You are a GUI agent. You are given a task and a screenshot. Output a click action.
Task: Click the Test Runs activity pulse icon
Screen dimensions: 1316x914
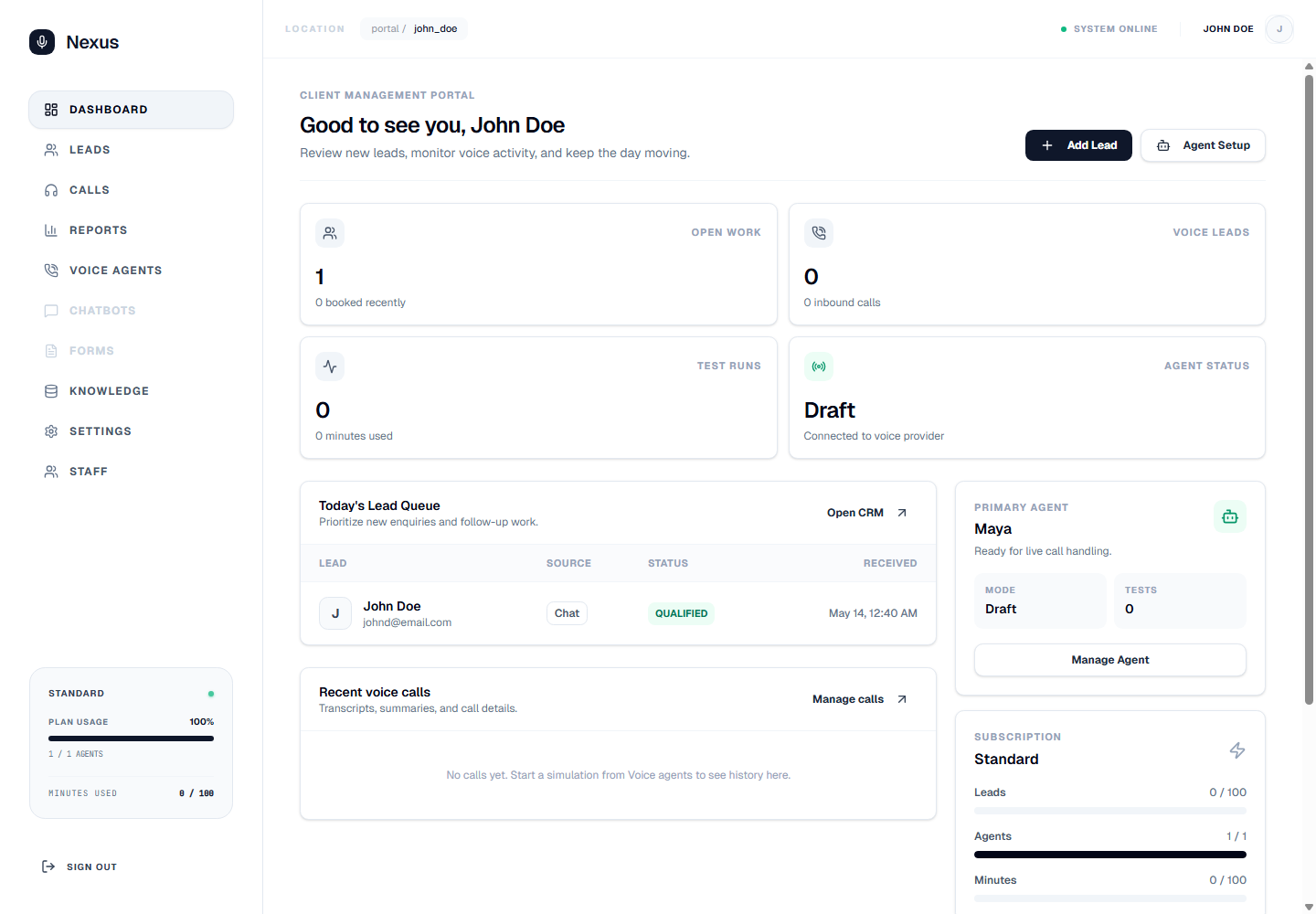tap(330, 367)
